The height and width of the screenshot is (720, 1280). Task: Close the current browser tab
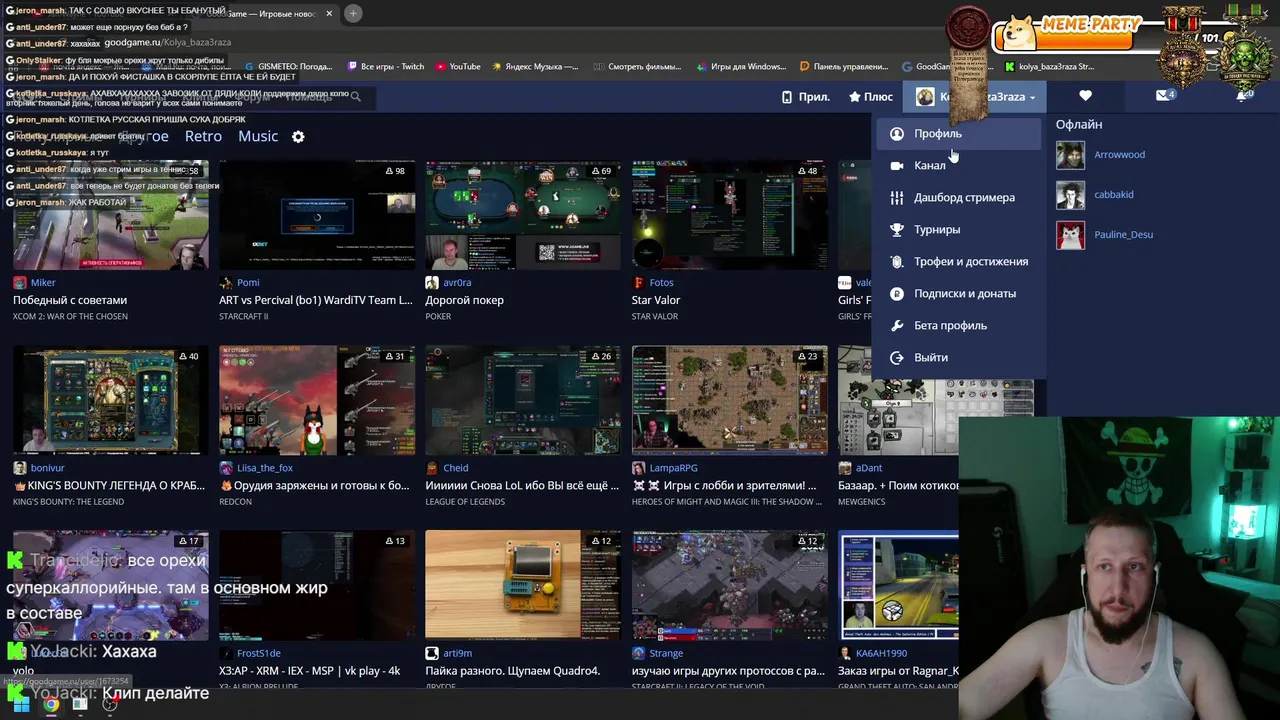point(329,14)
